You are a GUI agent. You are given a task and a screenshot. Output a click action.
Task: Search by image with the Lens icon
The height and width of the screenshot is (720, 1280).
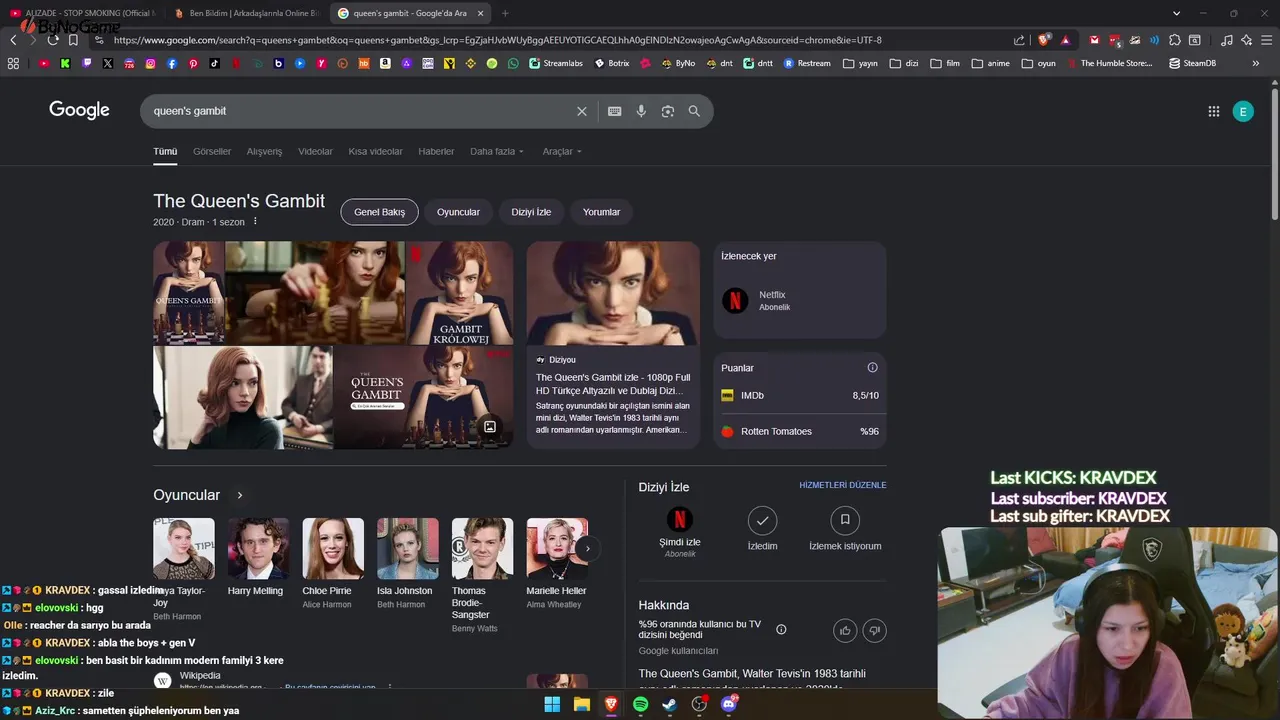668,111
